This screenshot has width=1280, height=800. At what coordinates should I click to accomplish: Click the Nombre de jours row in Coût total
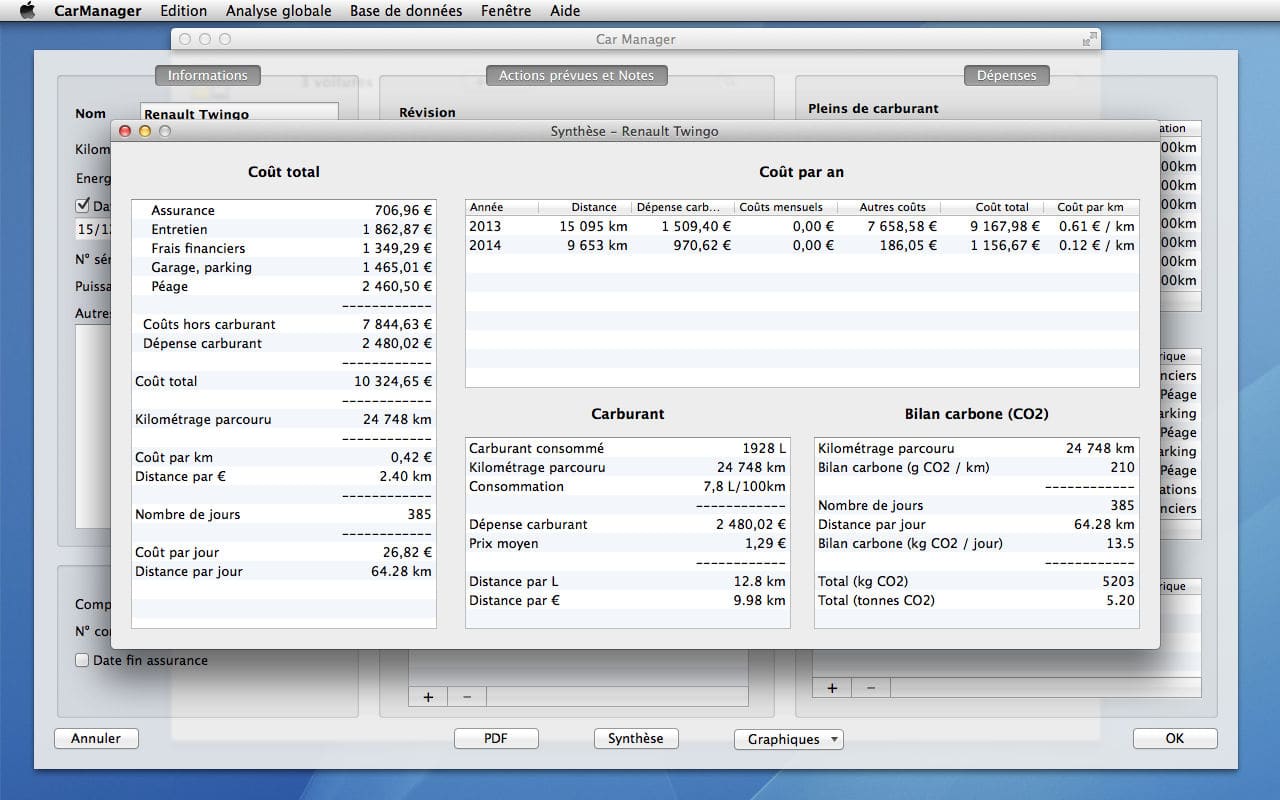click(284, 514)
